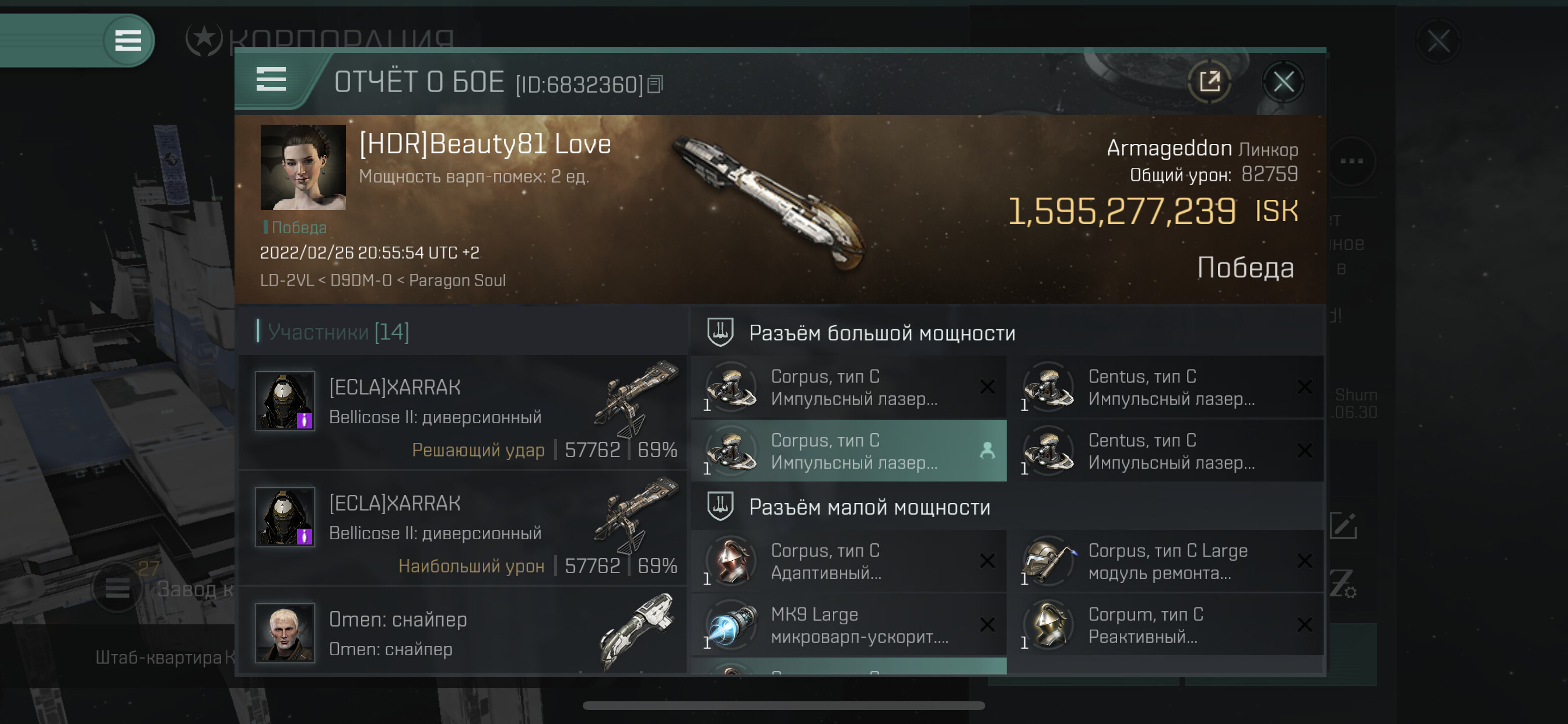Open system location link LD-2VL Paragon Soul

pos(383,280)
